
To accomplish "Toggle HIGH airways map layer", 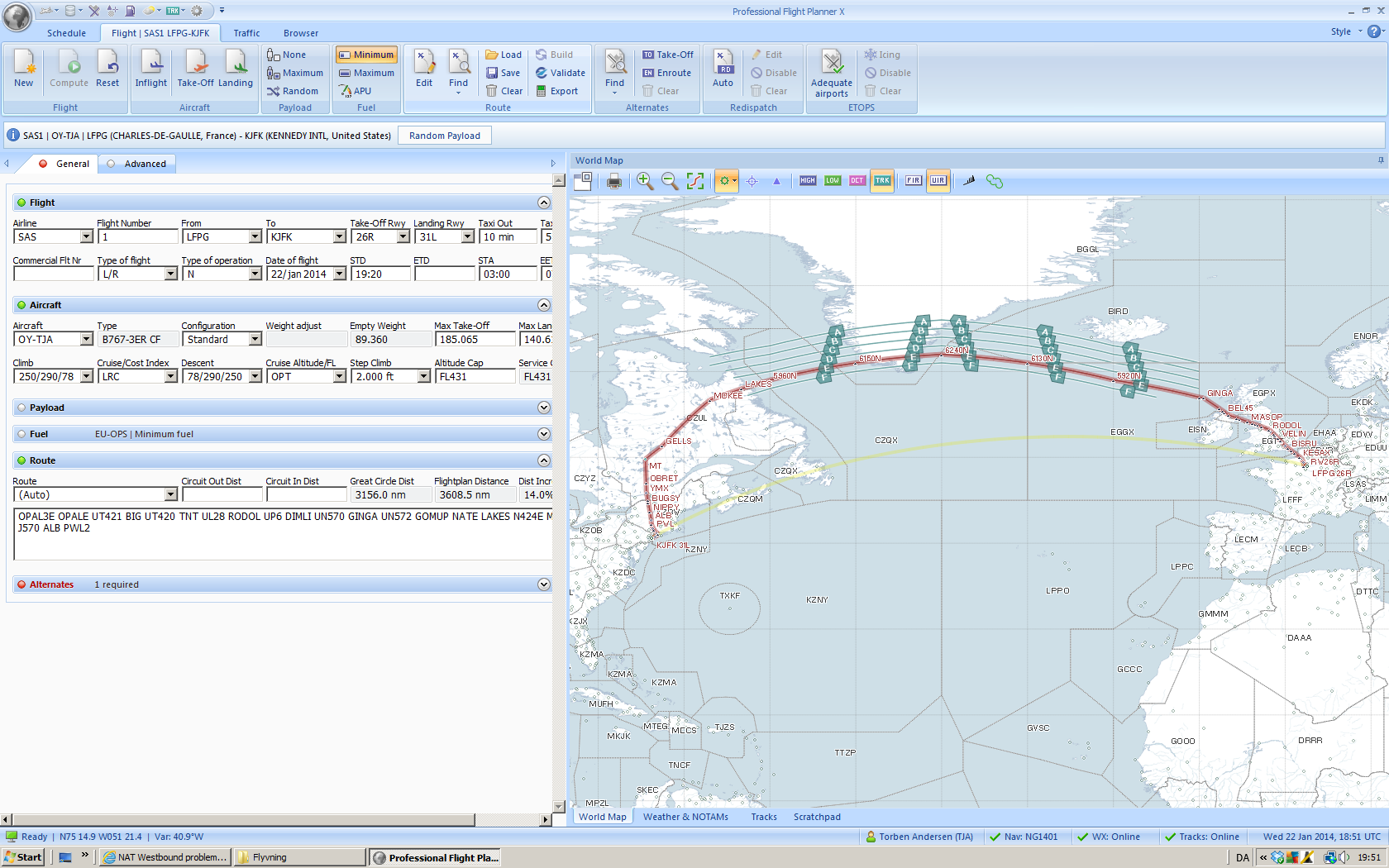I will (808, 181).
